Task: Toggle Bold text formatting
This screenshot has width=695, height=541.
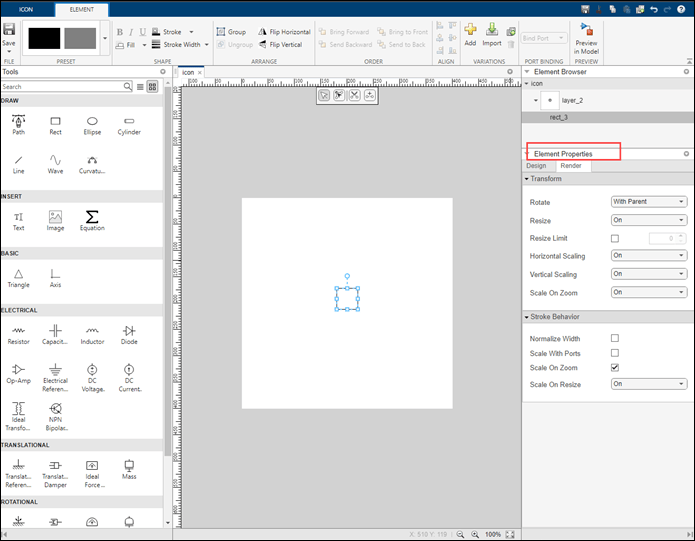Action: [x=120, y=32]
